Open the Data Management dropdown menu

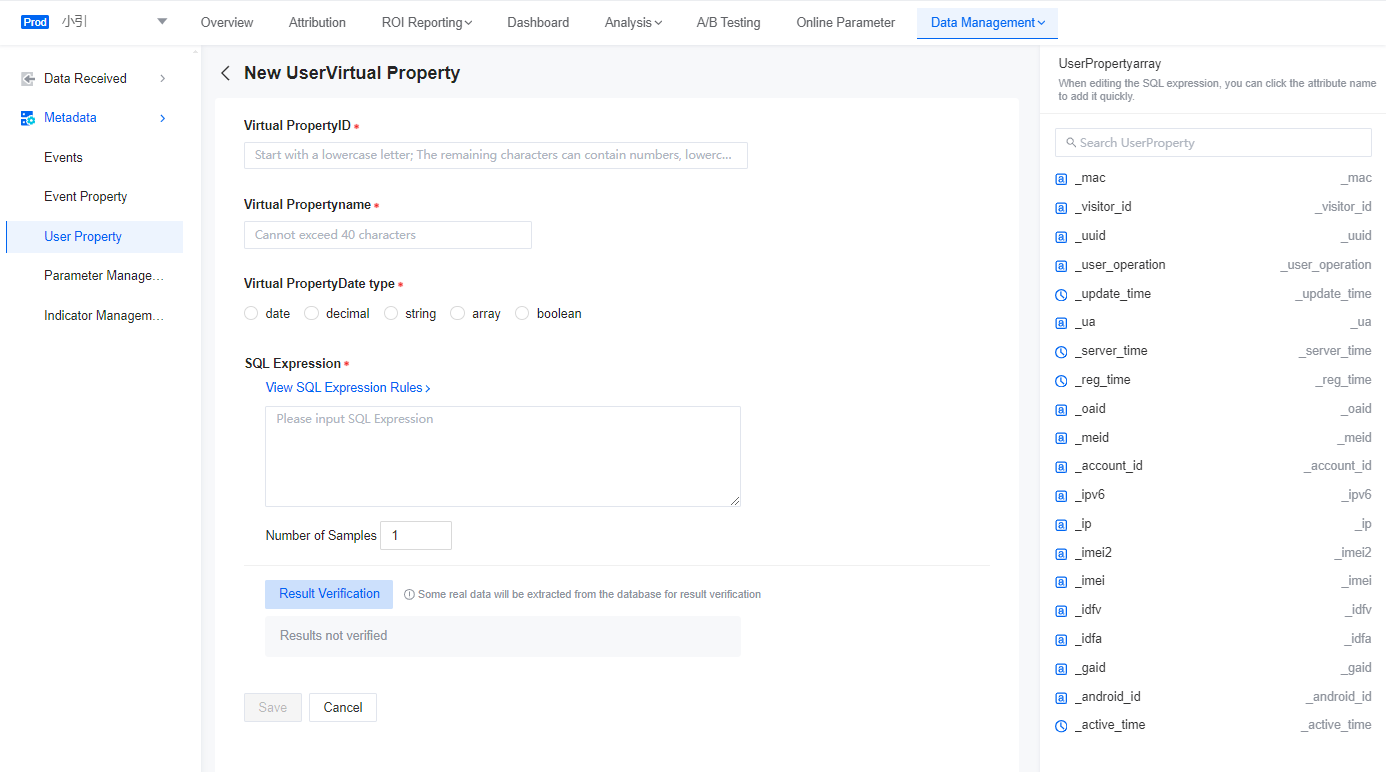click(x=987, y=22)
